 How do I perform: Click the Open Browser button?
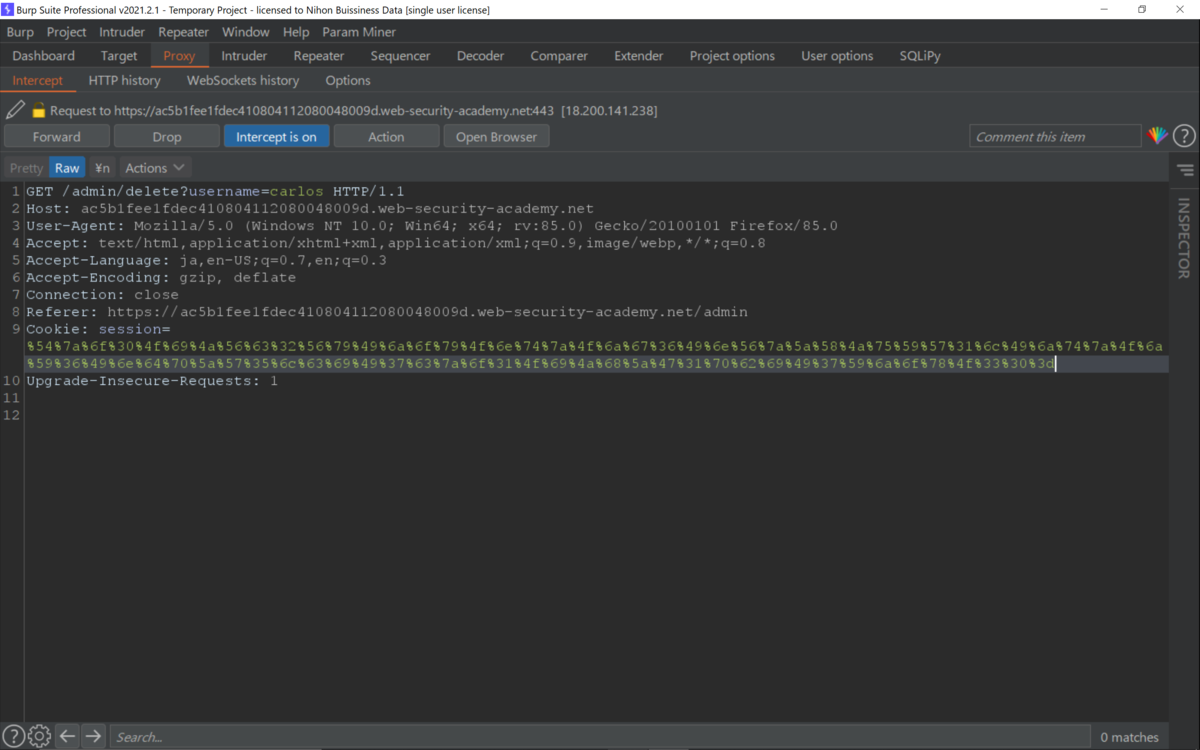coord(497,137)
